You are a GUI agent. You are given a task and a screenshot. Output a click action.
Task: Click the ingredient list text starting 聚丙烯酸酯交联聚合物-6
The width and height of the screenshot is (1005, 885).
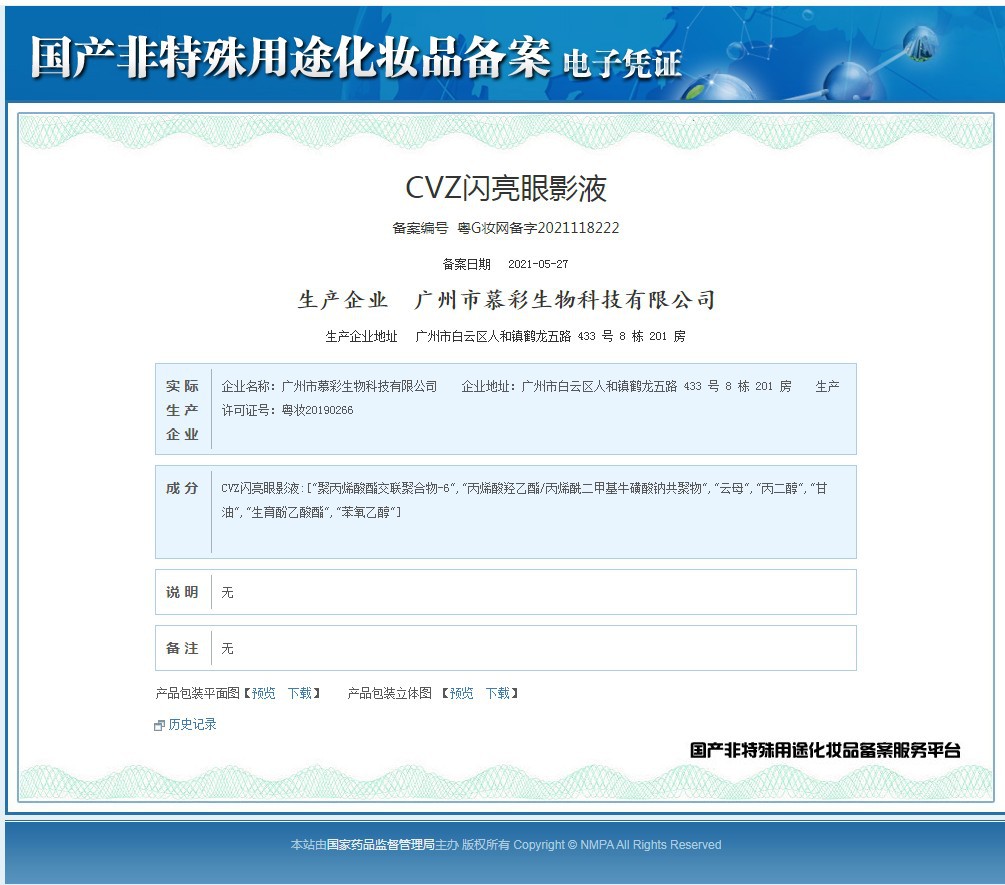click(x=524, y=500)
